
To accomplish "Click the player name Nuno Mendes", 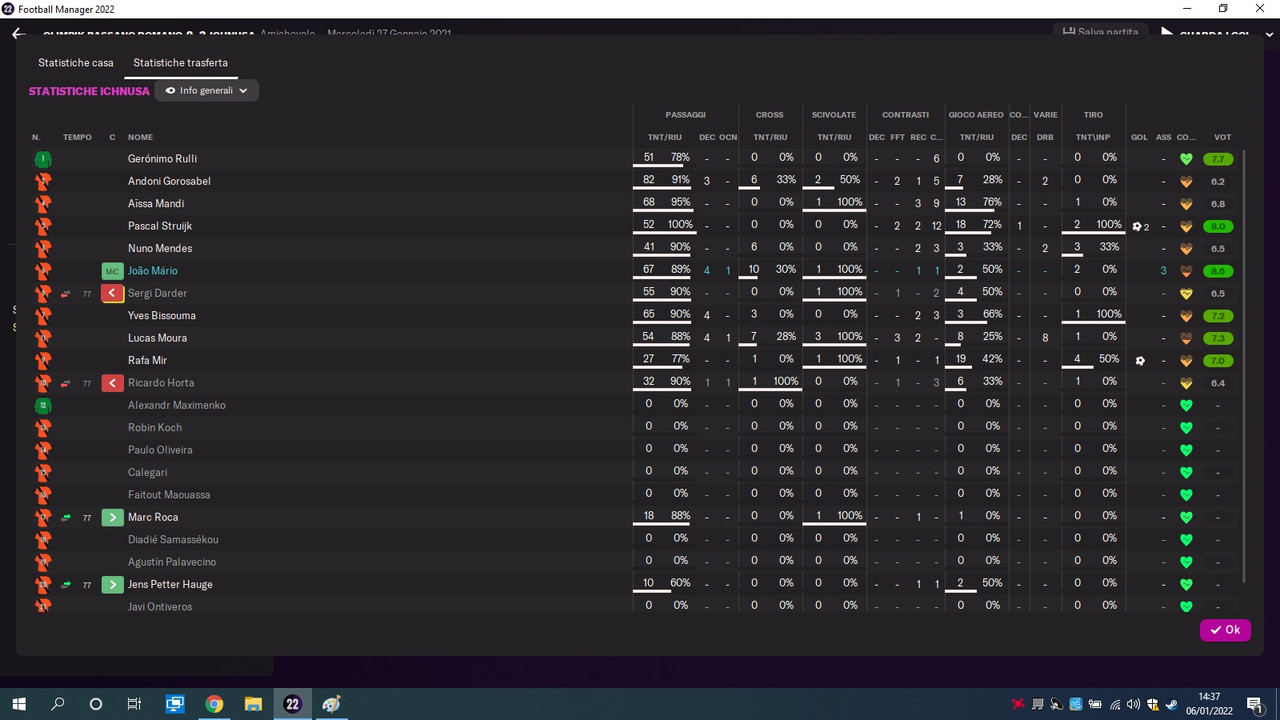I will tap(160, 248).
